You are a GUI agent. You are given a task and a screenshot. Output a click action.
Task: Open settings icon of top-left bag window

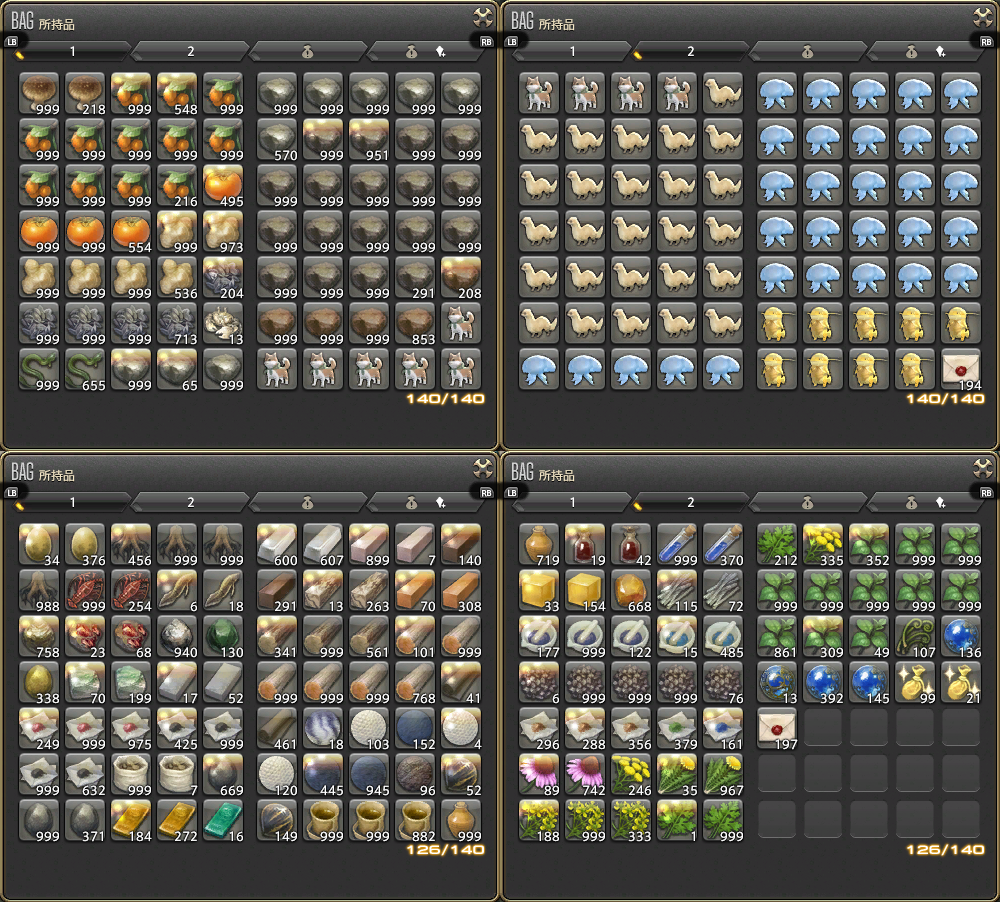coord(483,17)
